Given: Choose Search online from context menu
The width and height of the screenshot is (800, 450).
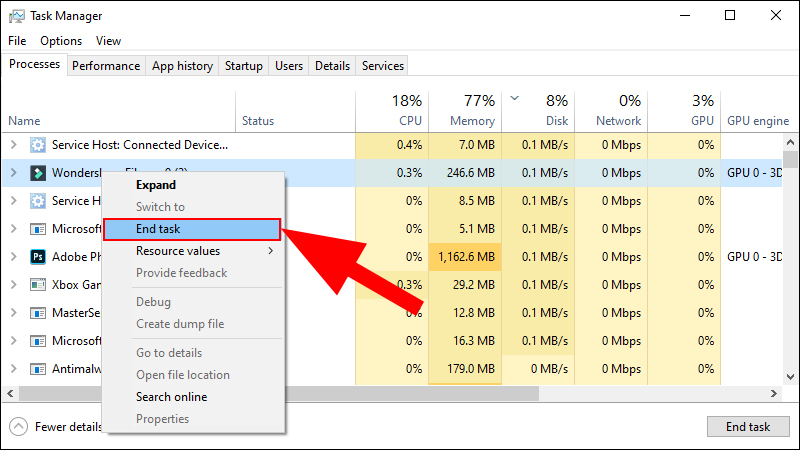Looking at the screenshot, I should pos(171,397).
